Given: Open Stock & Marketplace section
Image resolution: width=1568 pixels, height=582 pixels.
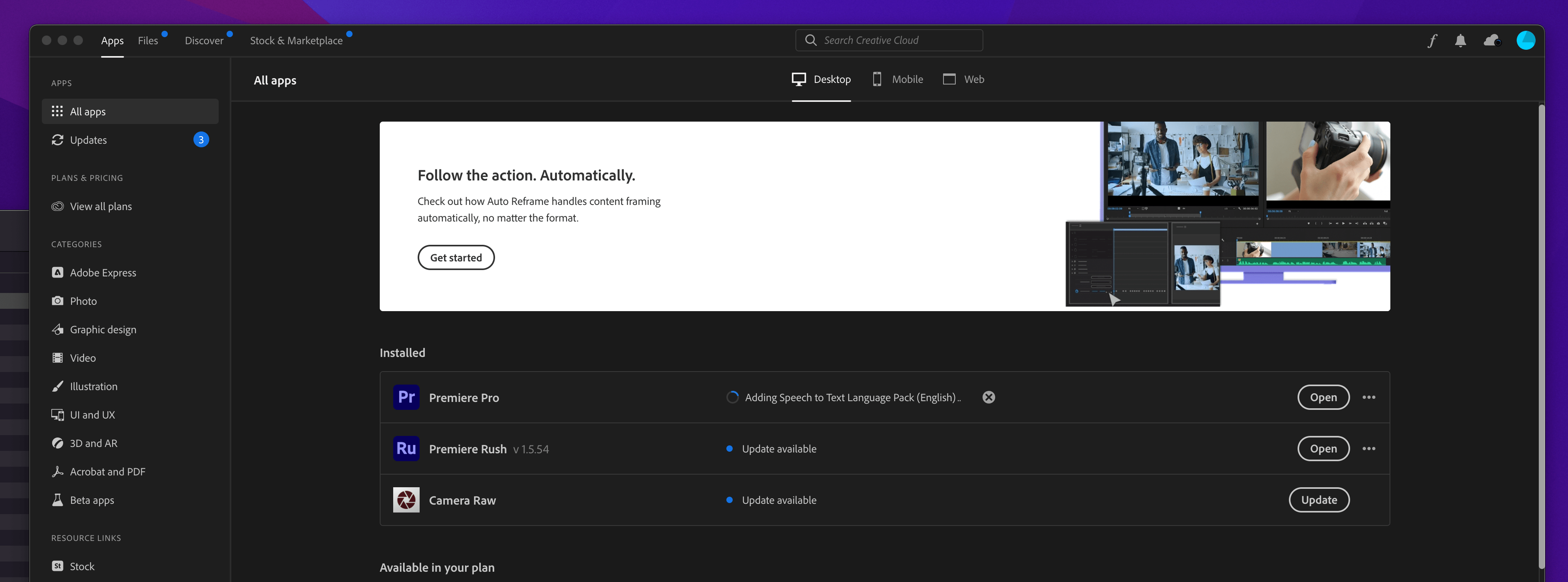Looking at the screenshot, I should coord(296,40).
